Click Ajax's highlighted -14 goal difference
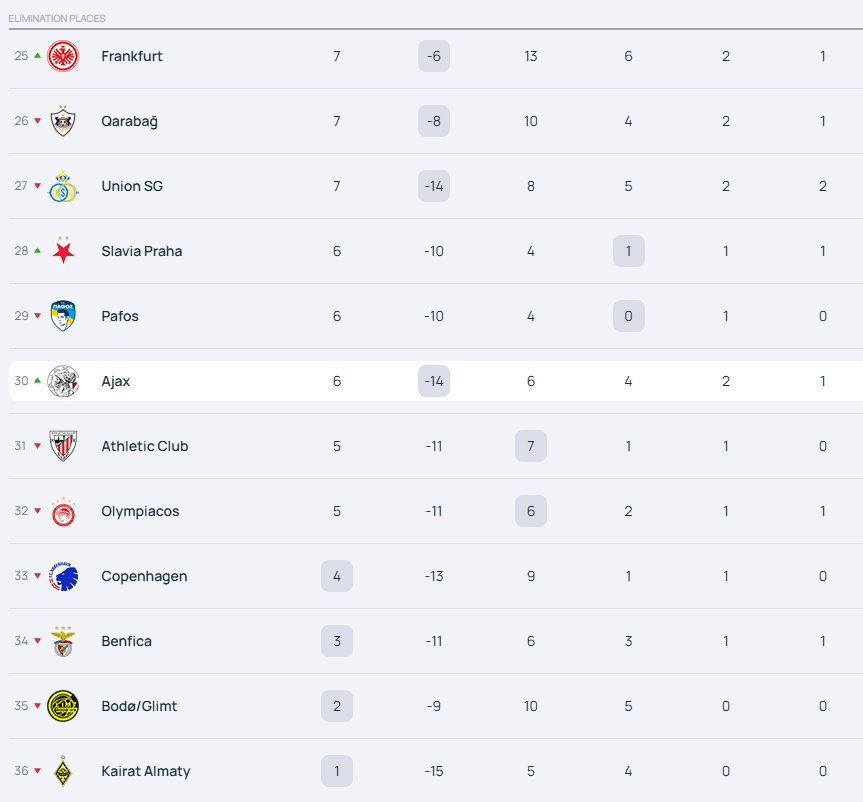This screenshot has width=863, height=802. click(x=434, y=381)
